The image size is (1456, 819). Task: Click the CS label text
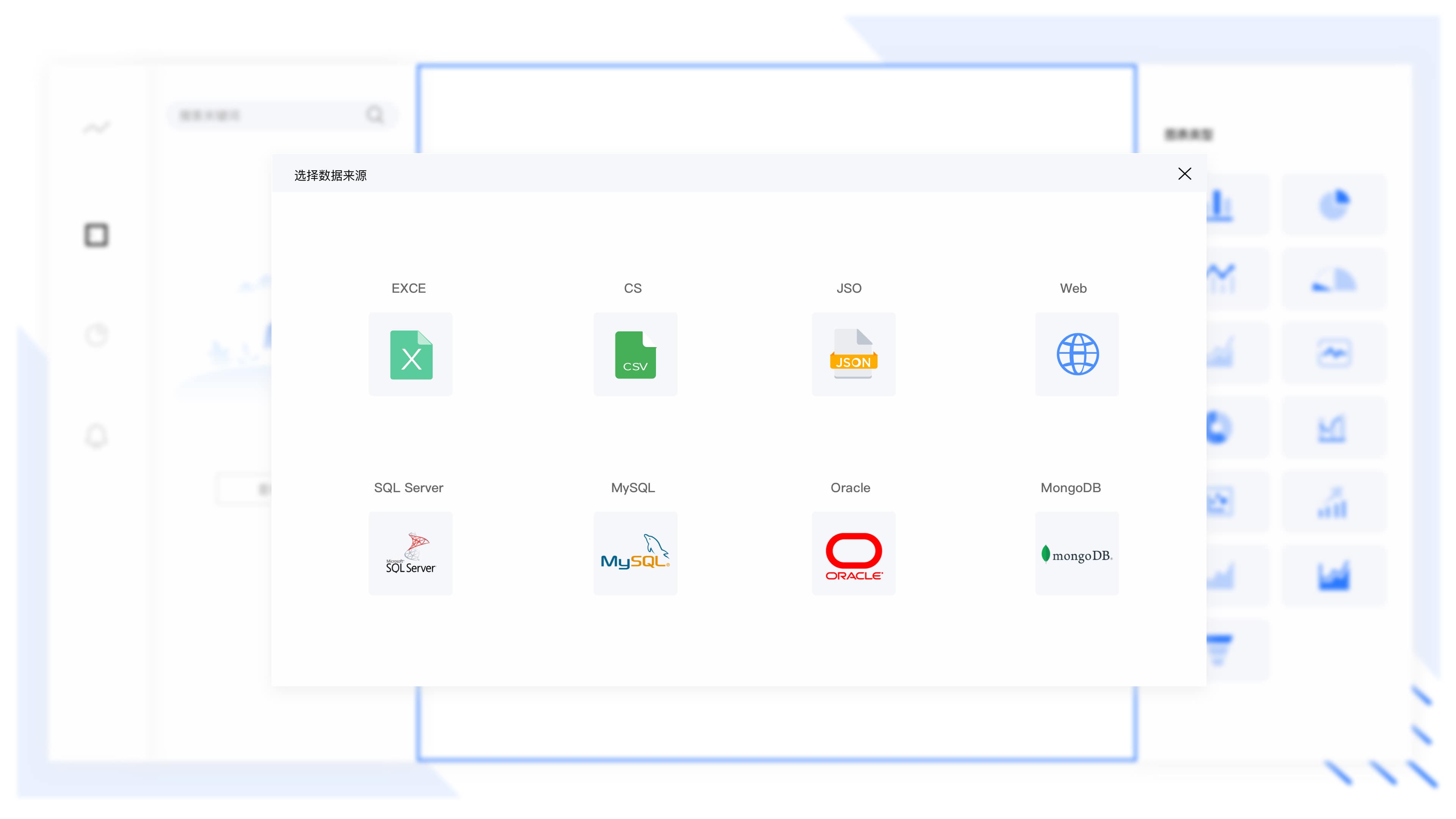(x=633, y=288)
